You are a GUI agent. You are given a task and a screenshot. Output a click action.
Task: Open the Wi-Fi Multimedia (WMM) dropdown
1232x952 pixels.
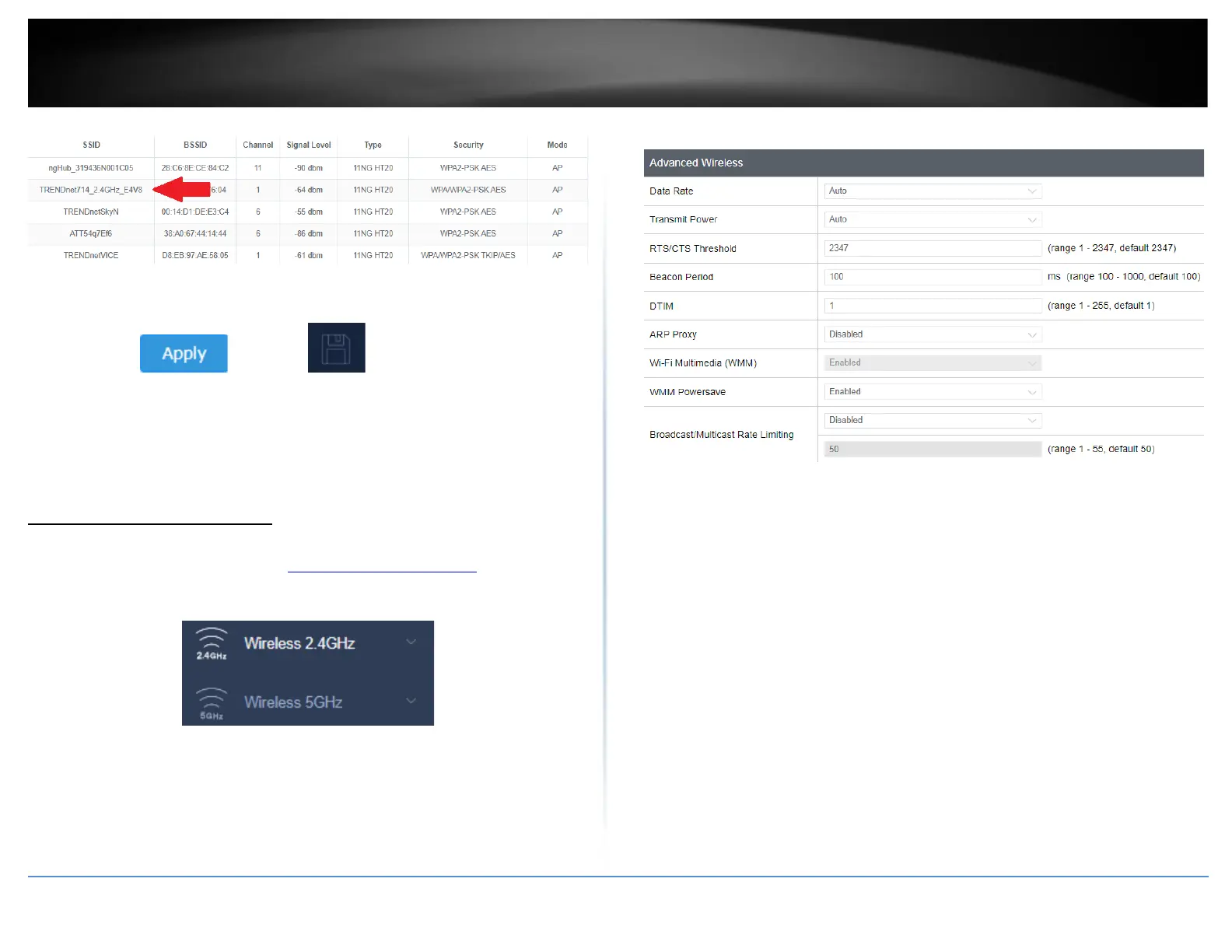(x=933, y=363)
